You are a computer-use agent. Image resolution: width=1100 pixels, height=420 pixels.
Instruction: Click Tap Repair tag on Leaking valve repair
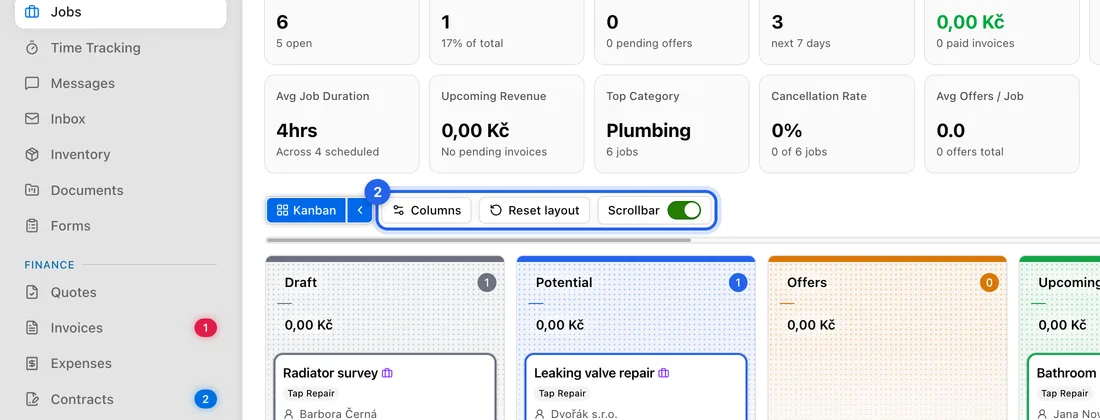pyautogui.click(x=562, y=393)
